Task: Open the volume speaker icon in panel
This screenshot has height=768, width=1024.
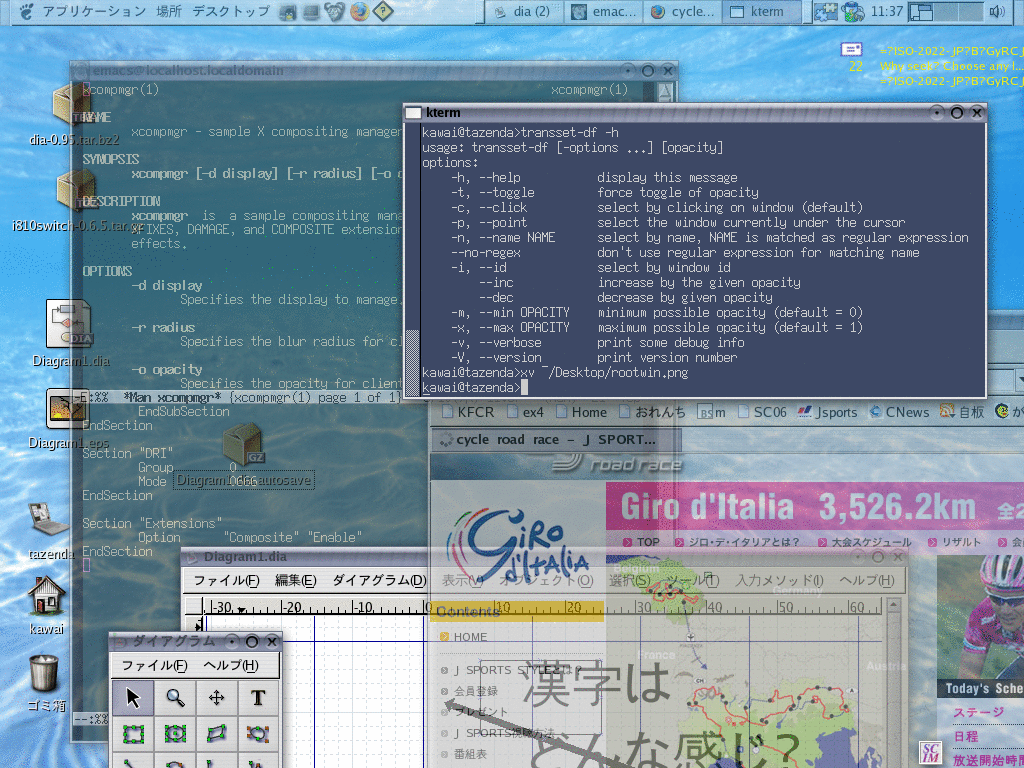Action: [x=997, y=11]
